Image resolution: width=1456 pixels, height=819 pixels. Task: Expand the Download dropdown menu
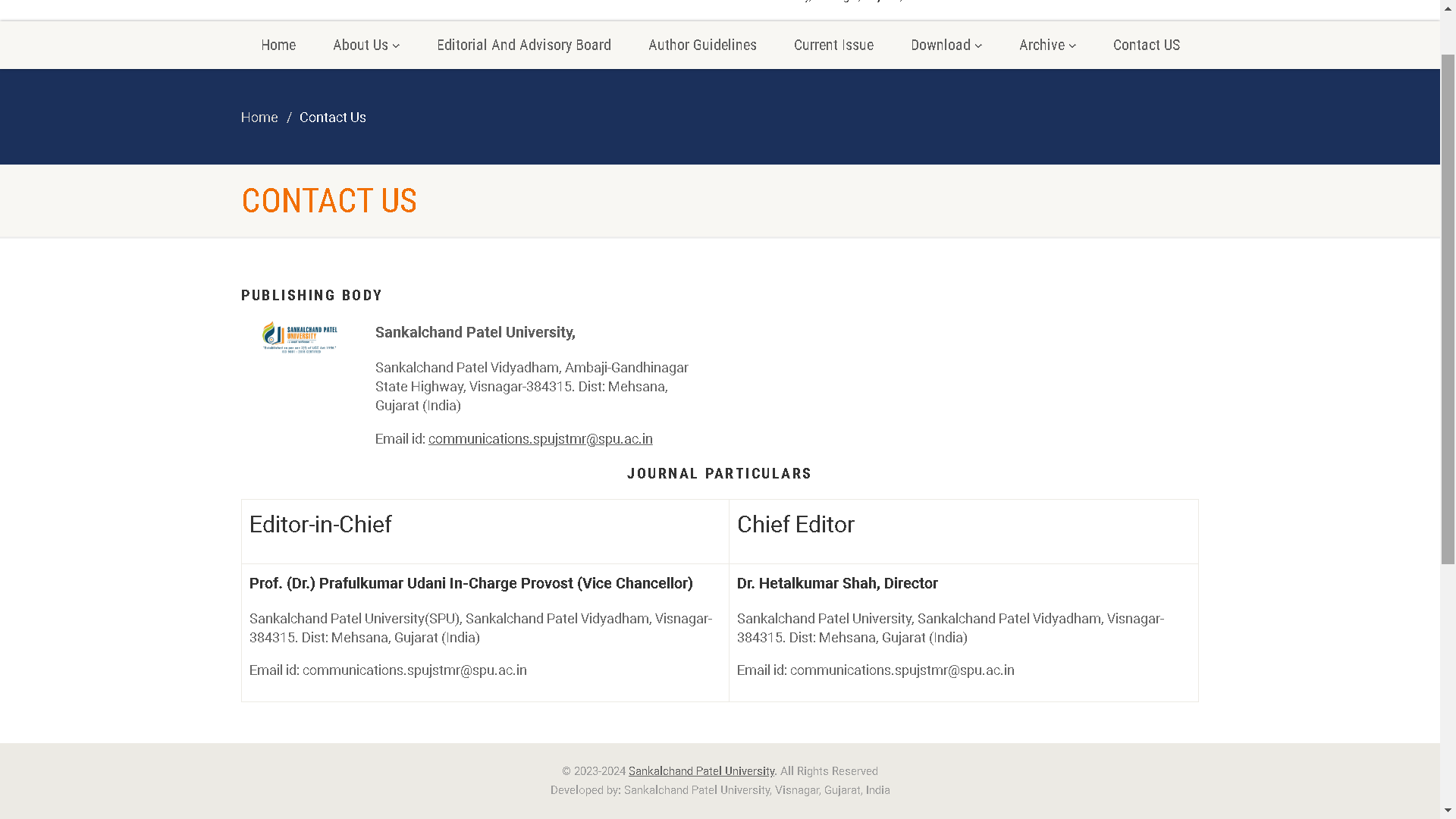point(946,45)
